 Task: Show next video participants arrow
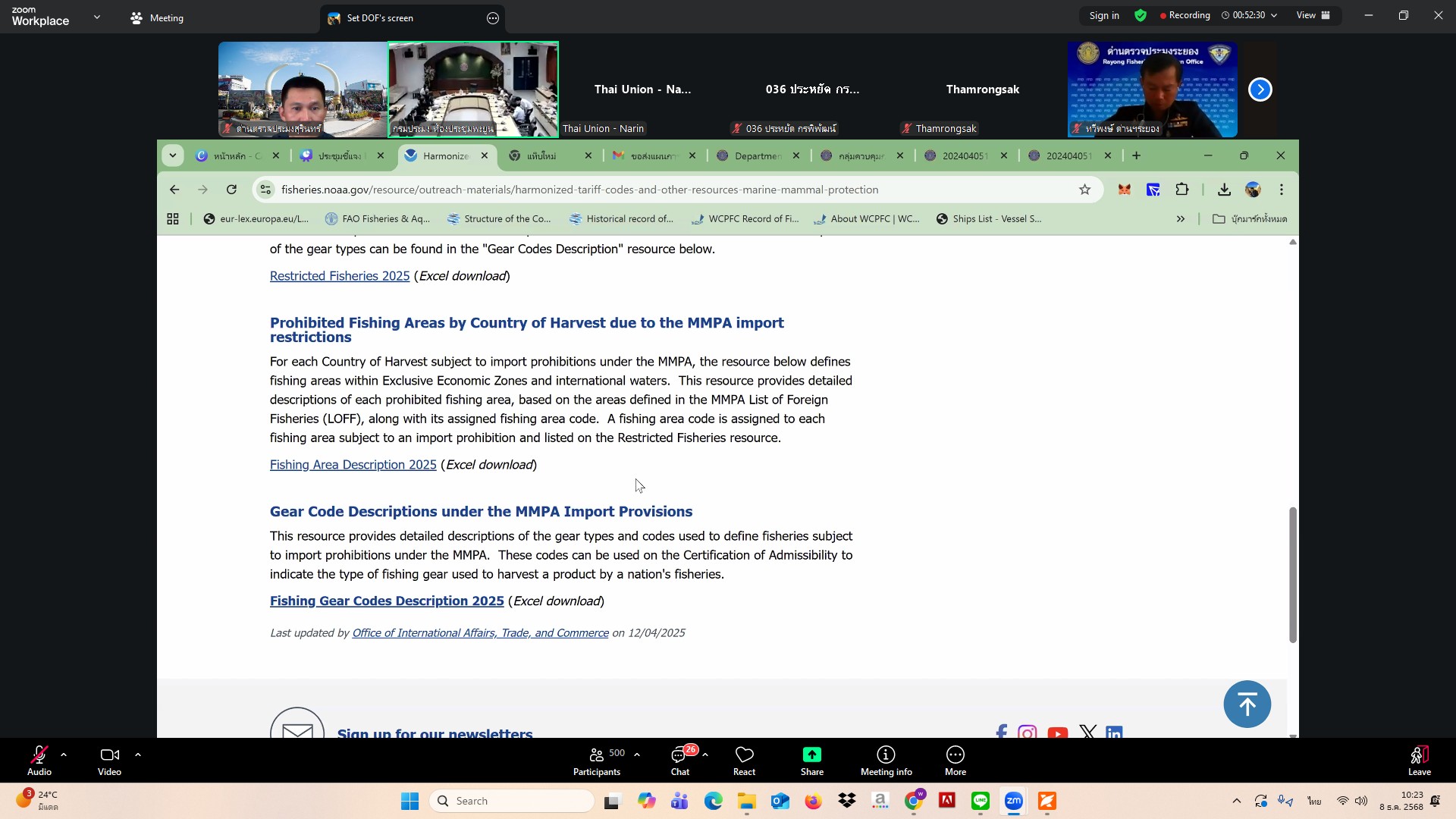[x=1260, y=89]
